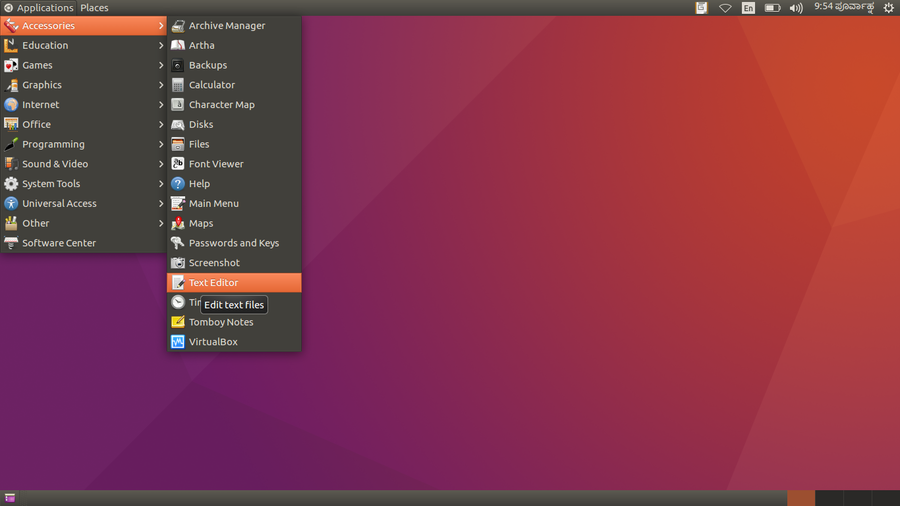Click the Disks application icon

(x=178, y=125)
